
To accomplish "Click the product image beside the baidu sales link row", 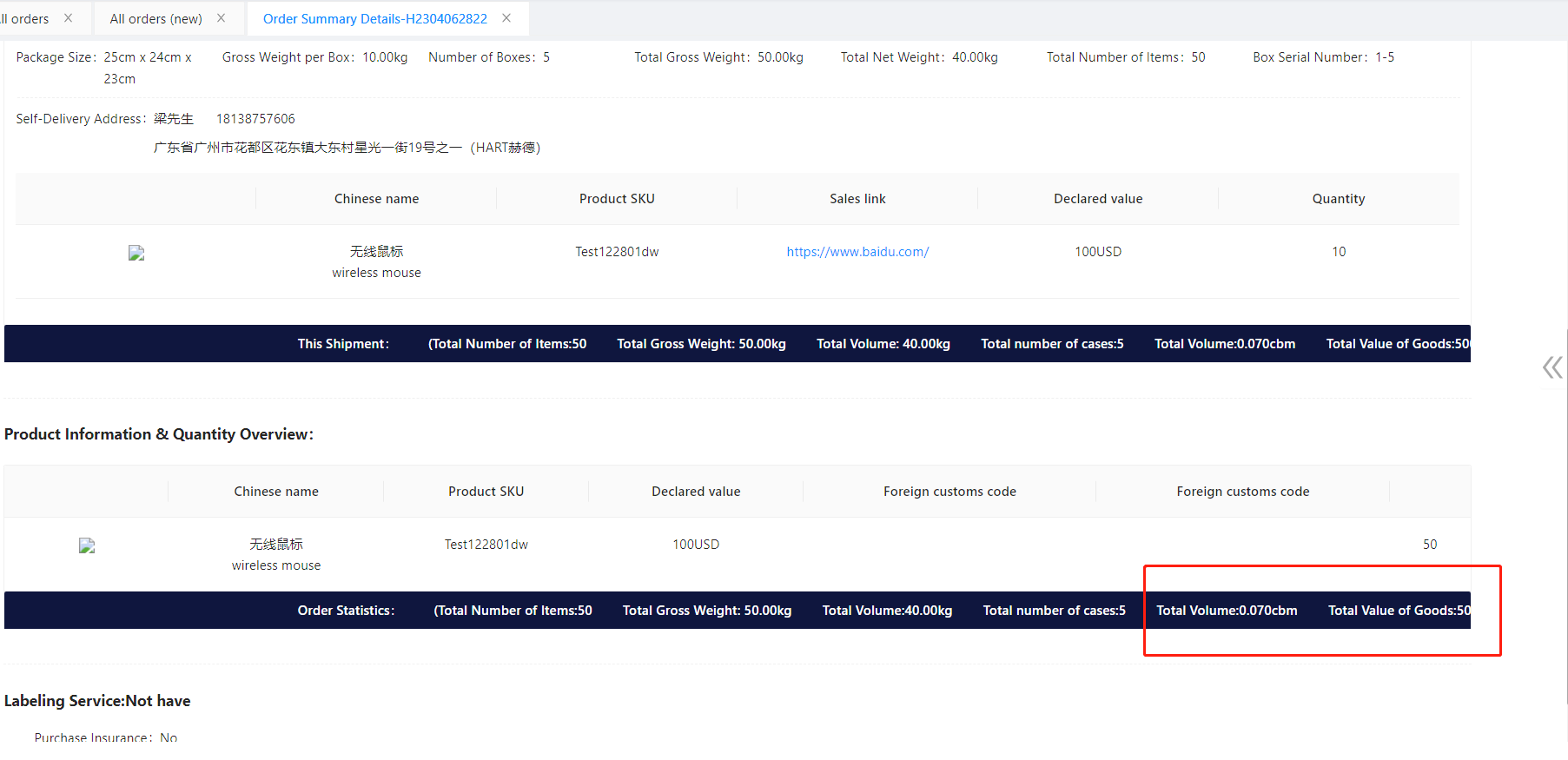I will point(136,253).
